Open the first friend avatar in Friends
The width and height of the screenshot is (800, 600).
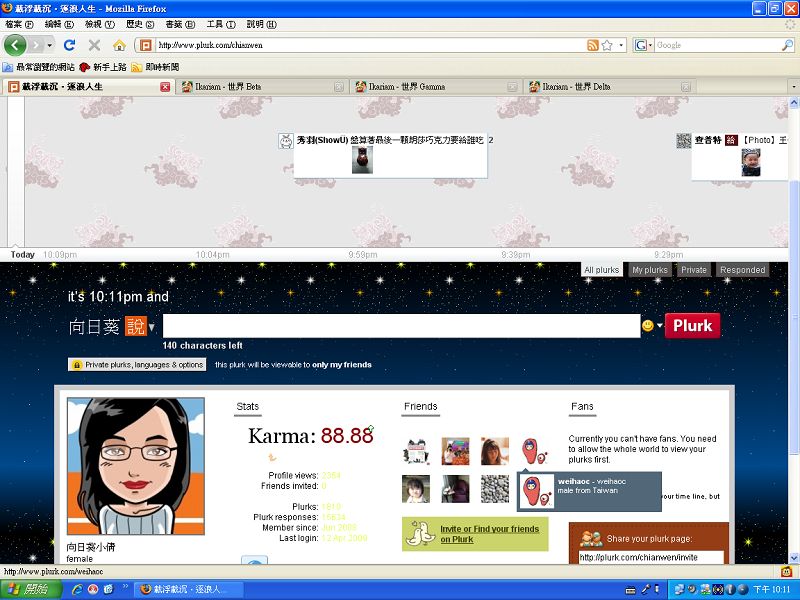coord(416,452)
